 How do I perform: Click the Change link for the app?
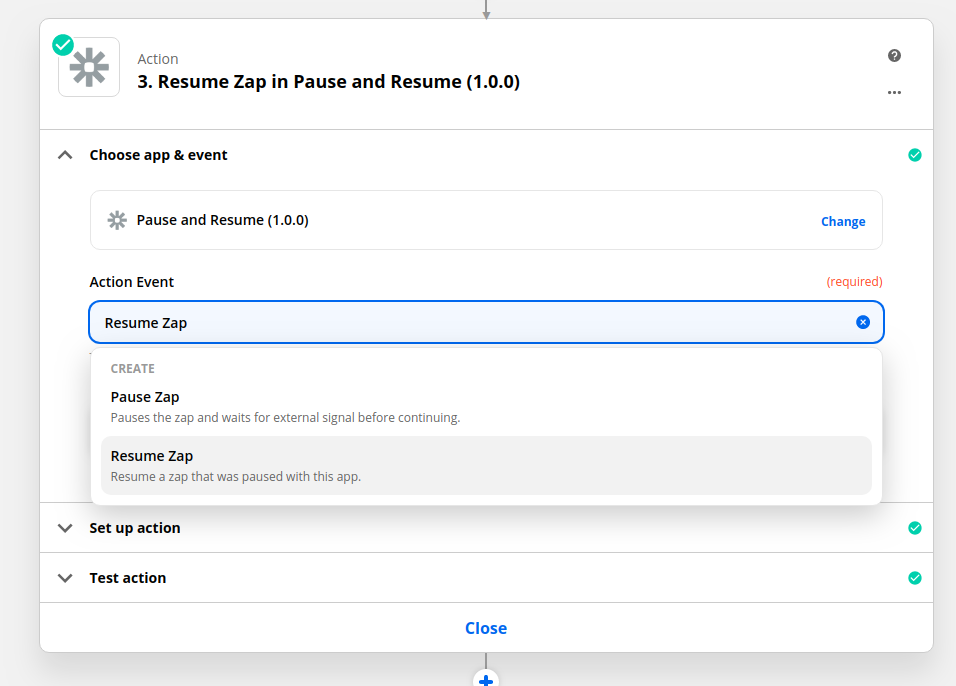coord(843,222)
